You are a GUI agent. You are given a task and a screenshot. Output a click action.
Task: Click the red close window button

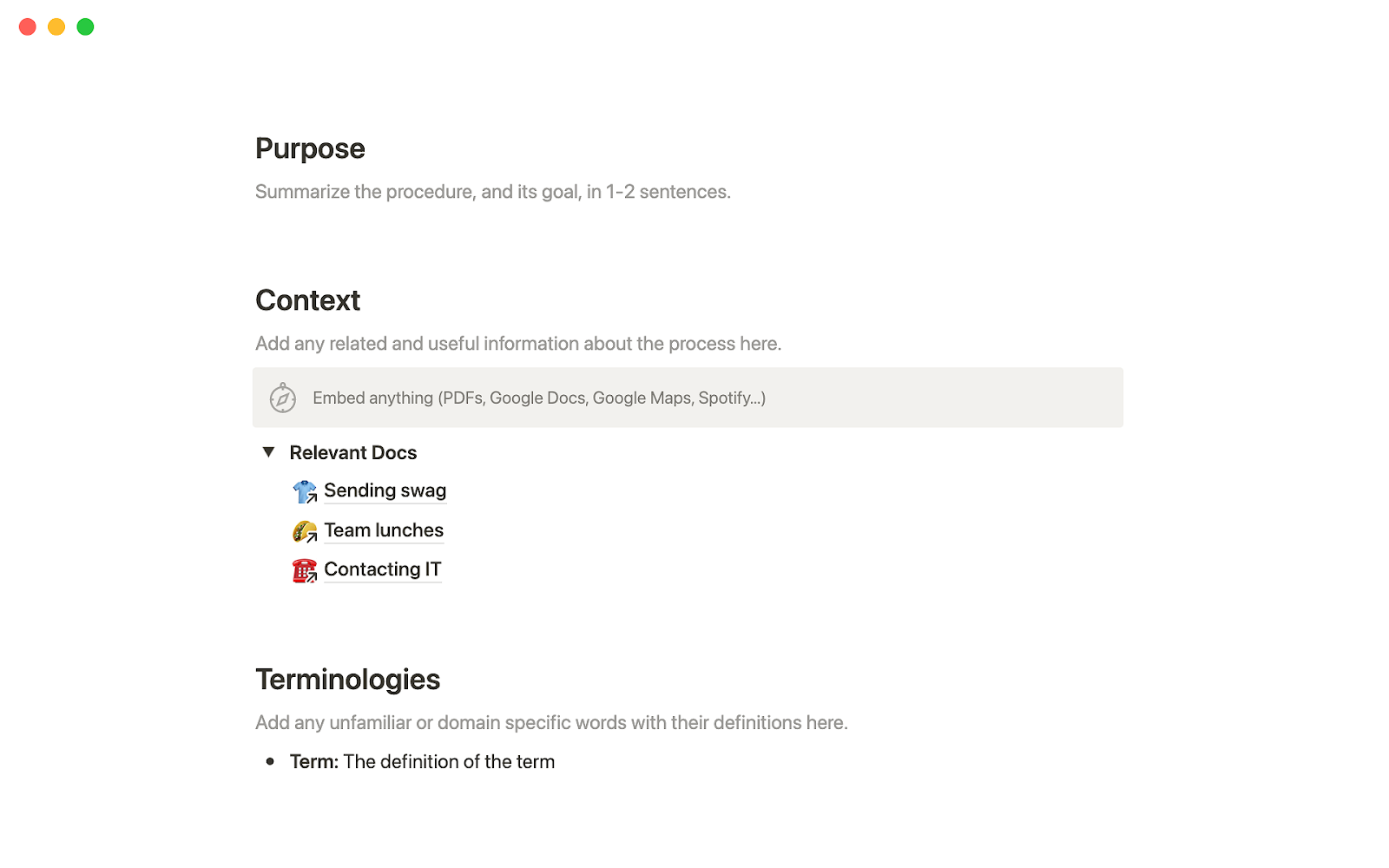[x=28, y=27]
